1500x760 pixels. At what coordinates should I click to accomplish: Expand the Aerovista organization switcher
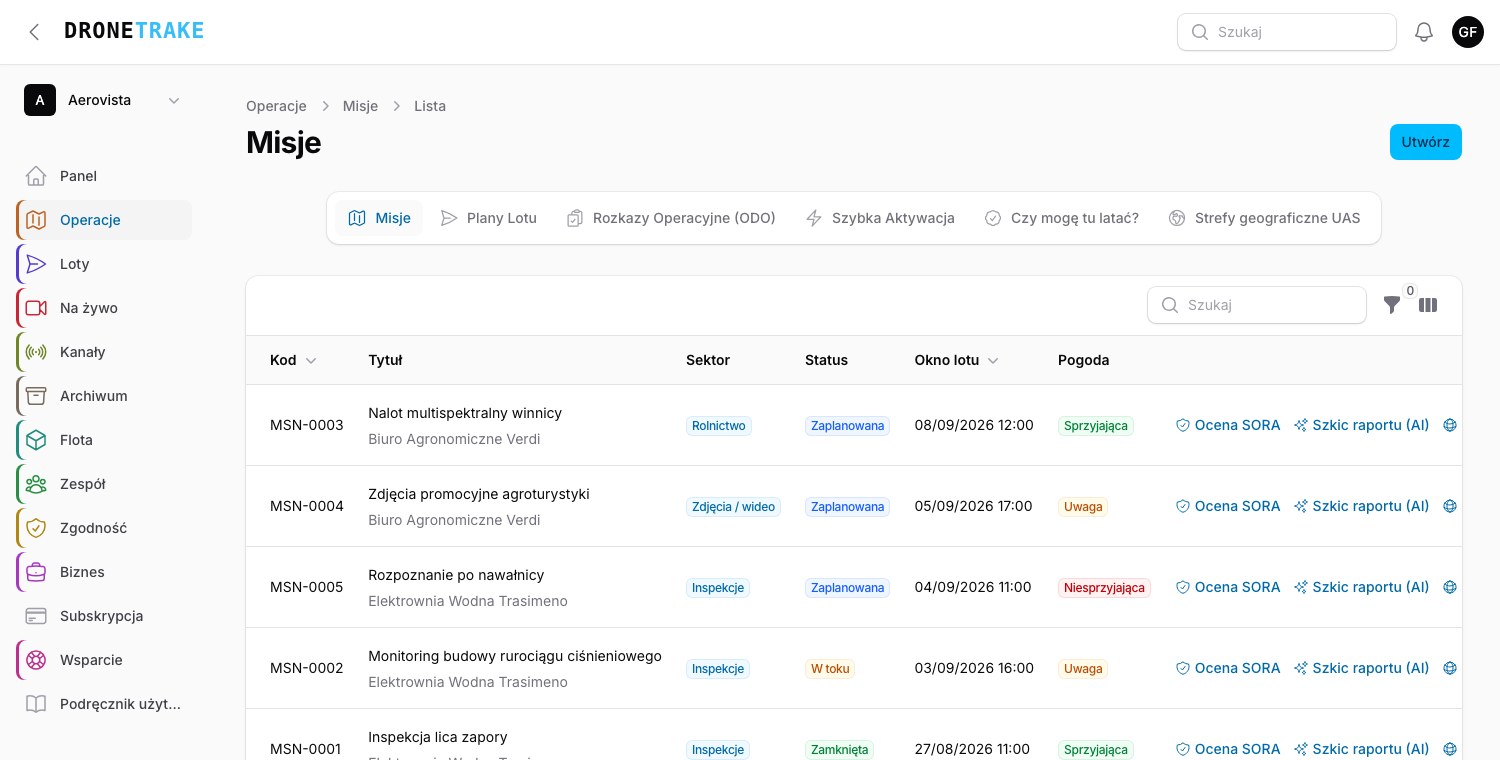click(104, 100)
